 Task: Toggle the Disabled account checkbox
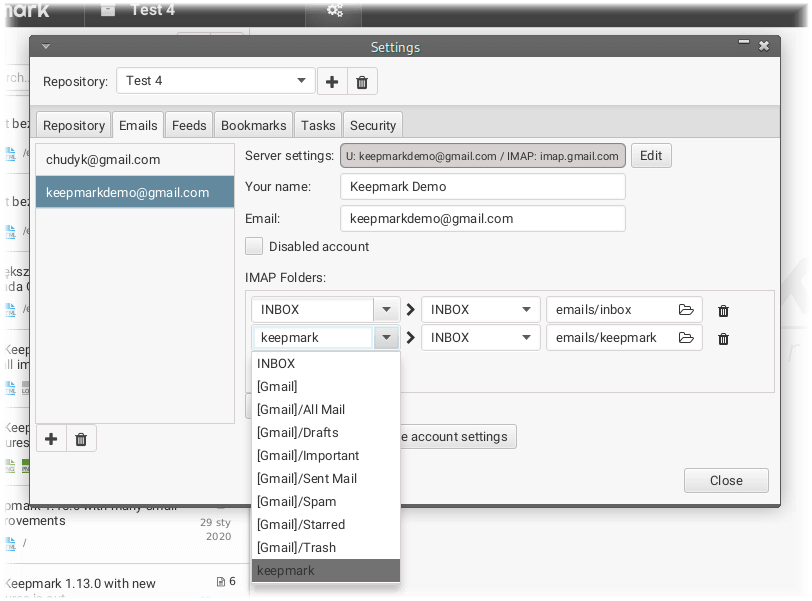pos(254,246)
